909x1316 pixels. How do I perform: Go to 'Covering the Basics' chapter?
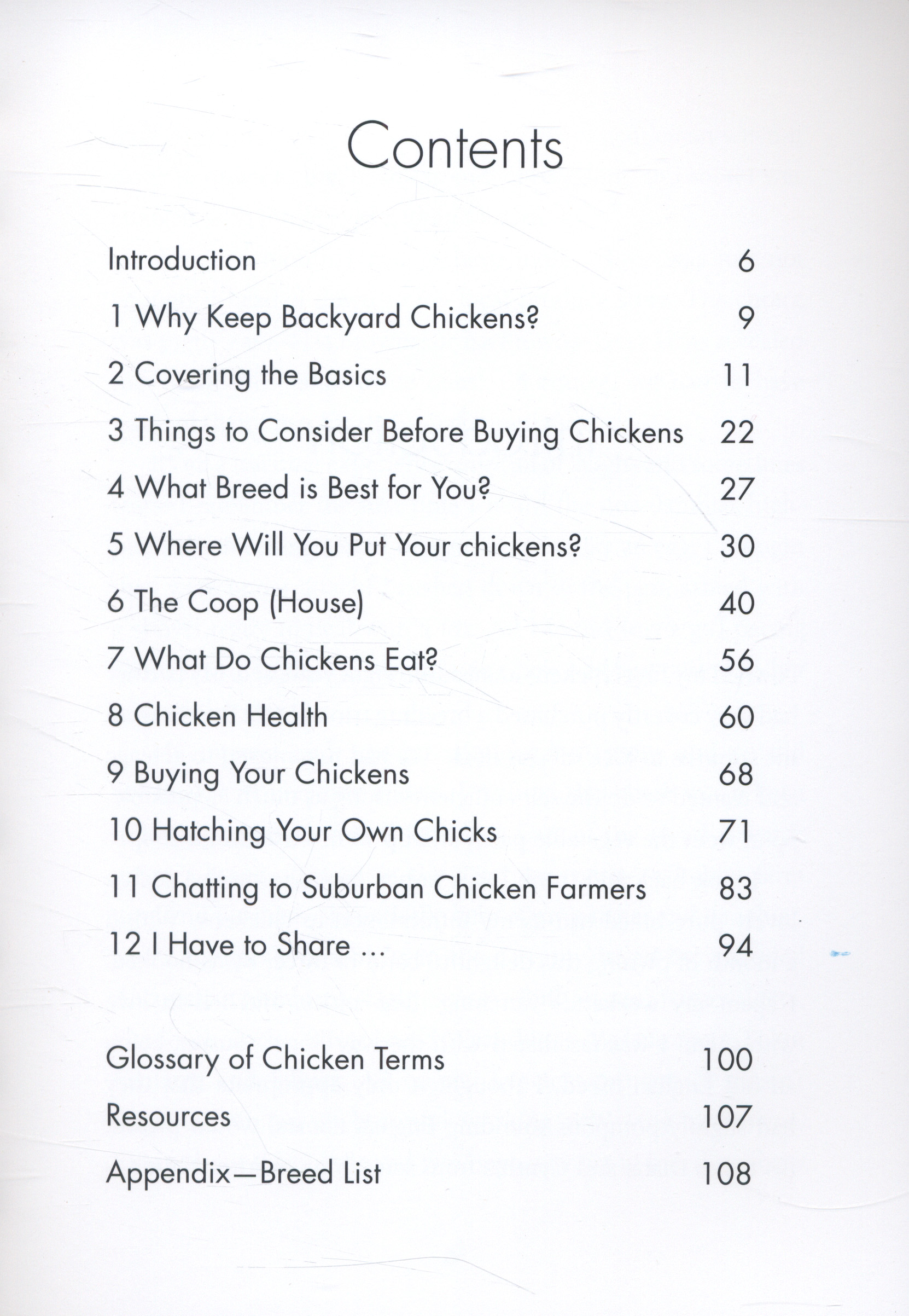247,375
